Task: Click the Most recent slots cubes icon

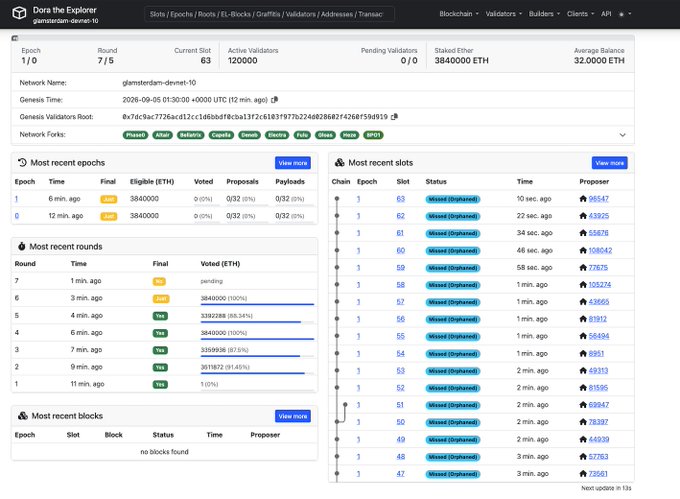Action: pyautogui.click(x=340, y=163)
